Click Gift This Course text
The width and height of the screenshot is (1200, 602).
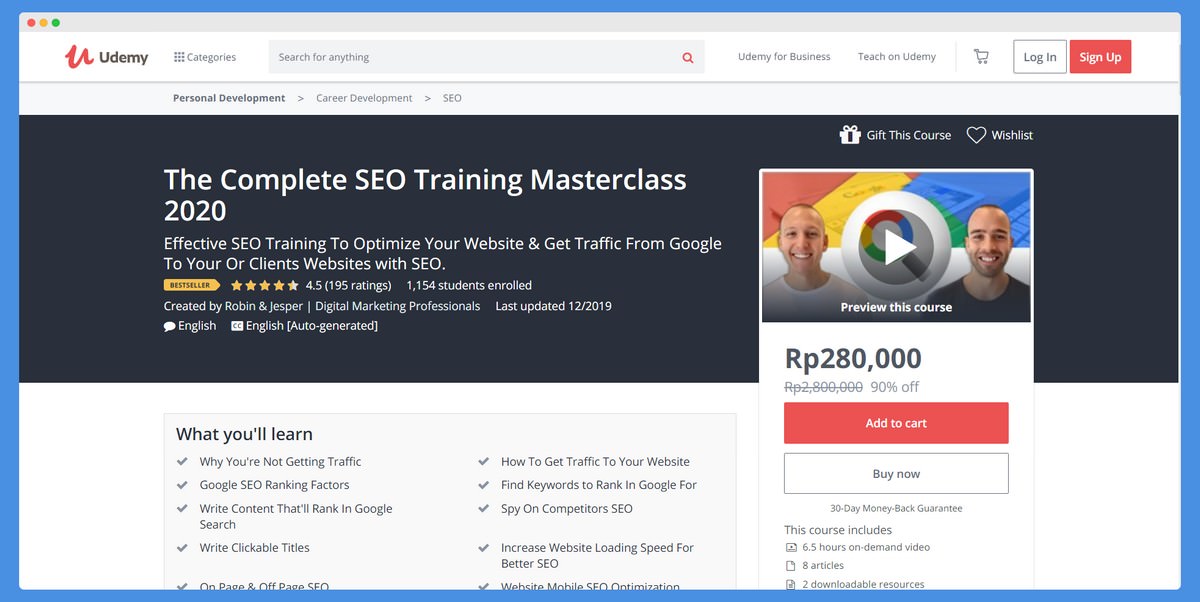[909, 135]
